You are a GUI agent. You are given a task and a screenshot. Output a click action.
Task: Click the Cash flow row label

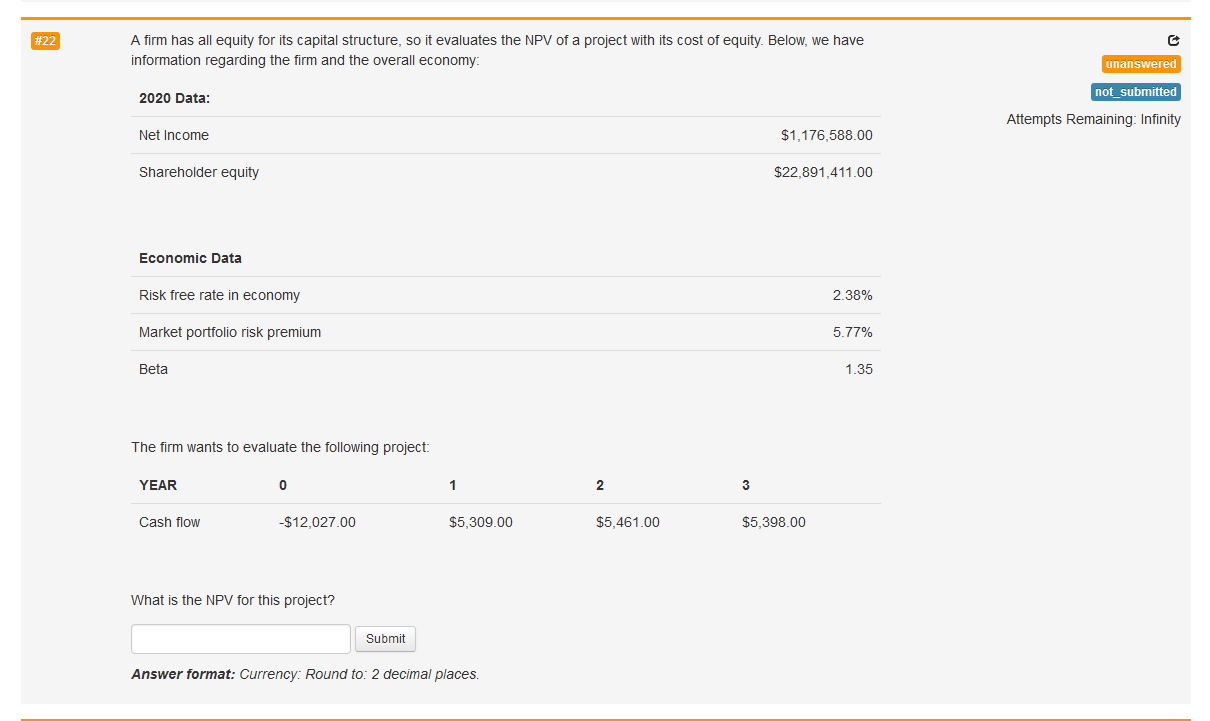[169, 522]
